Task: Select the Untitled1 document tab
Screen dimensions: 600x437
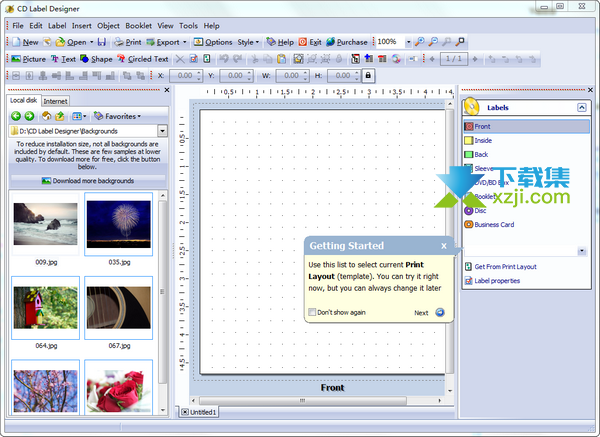Action: pyautogui.click(x=199, y=412)
